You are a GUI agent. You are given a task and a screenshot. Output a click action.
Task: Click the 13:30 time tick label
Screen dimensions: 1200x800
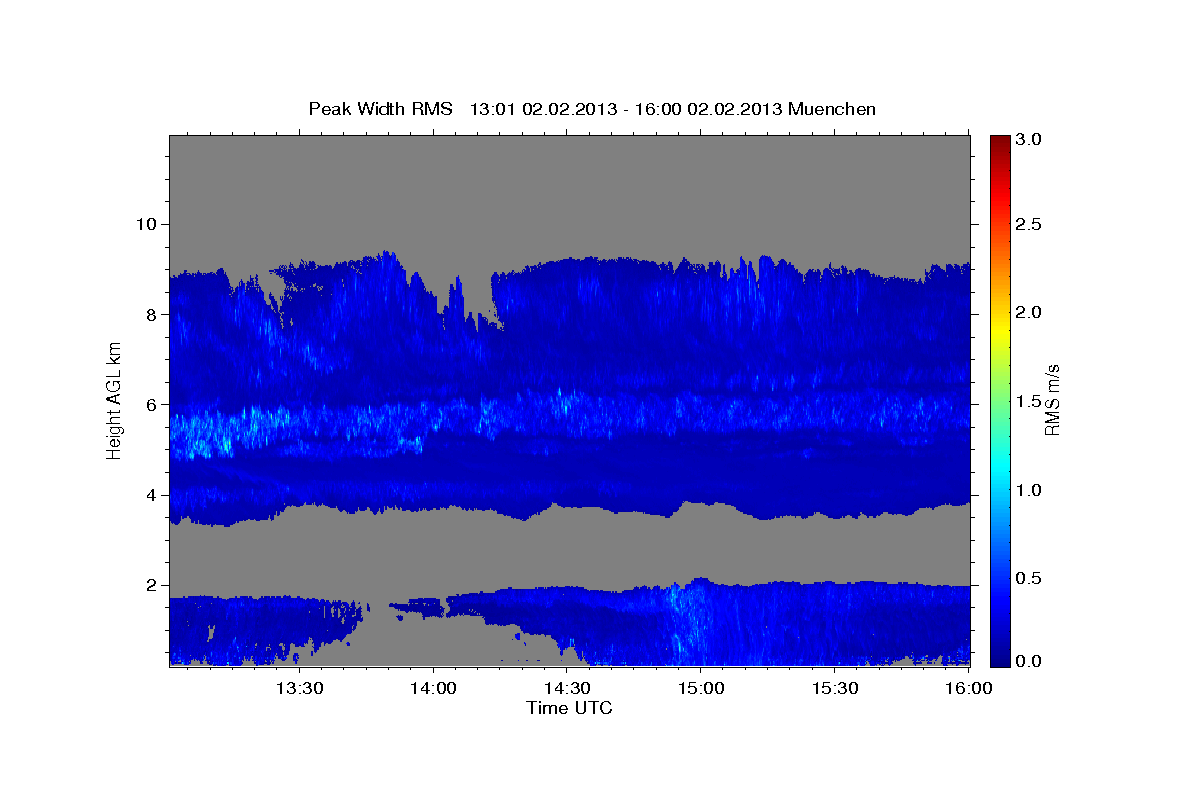(x=299, y=688)
